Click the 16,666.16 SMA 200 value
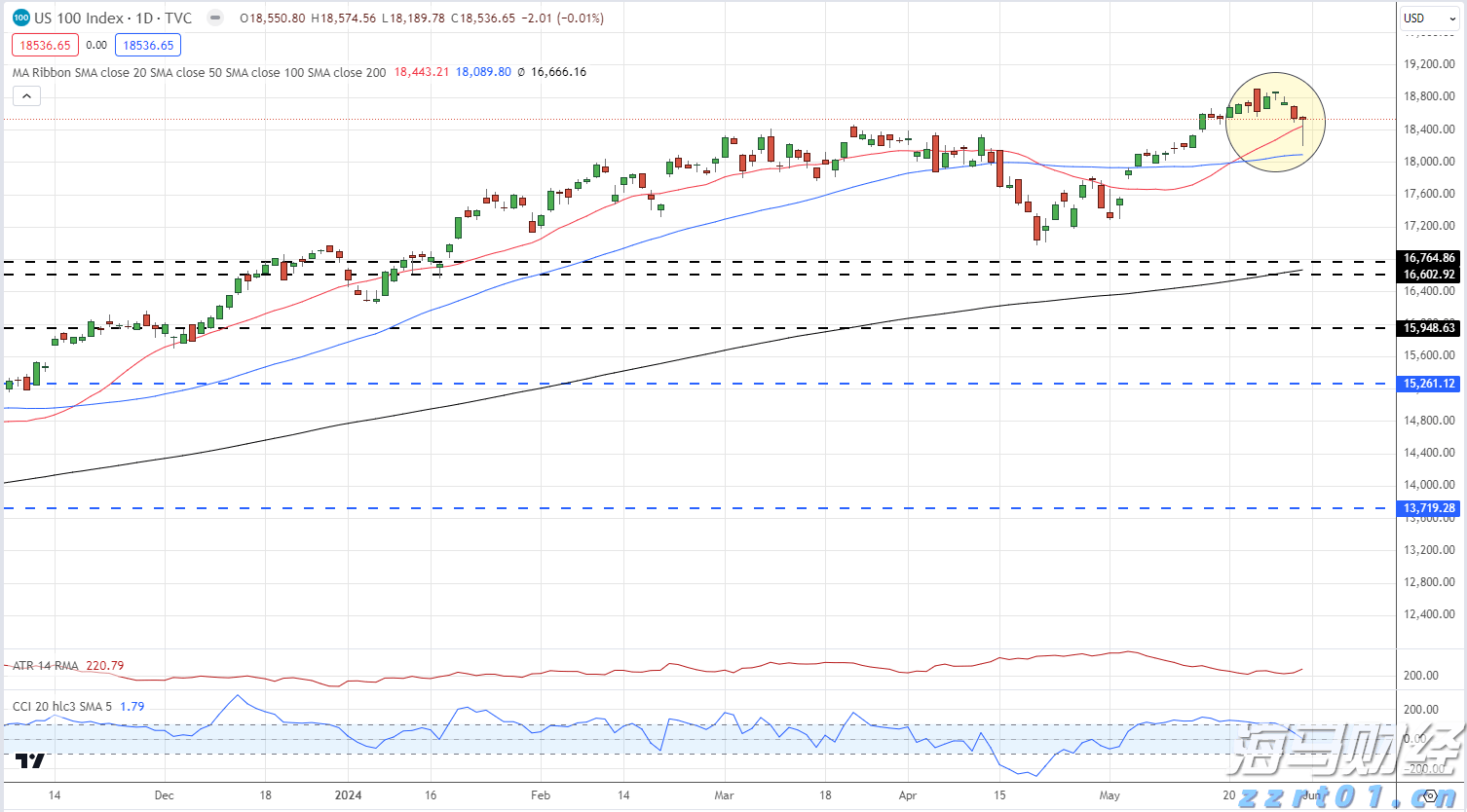 point(558,72)
